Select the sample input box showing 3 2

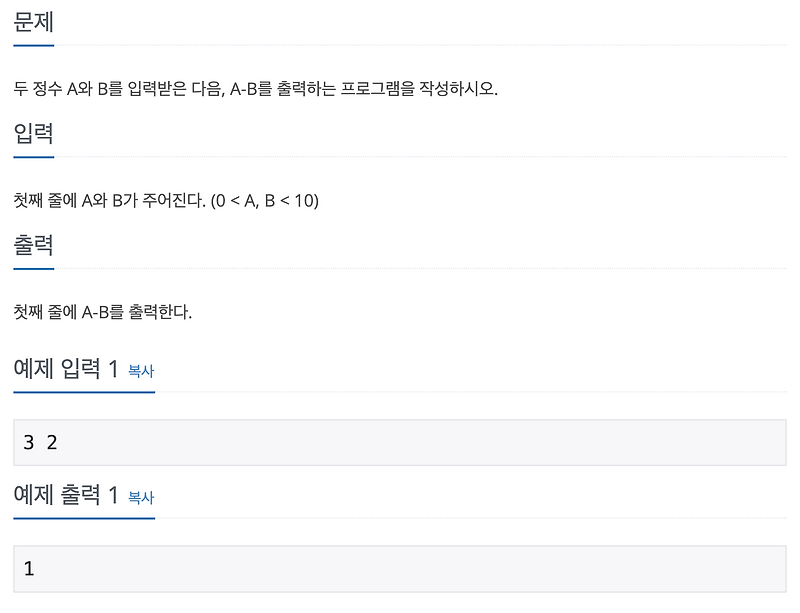point(400,442)
